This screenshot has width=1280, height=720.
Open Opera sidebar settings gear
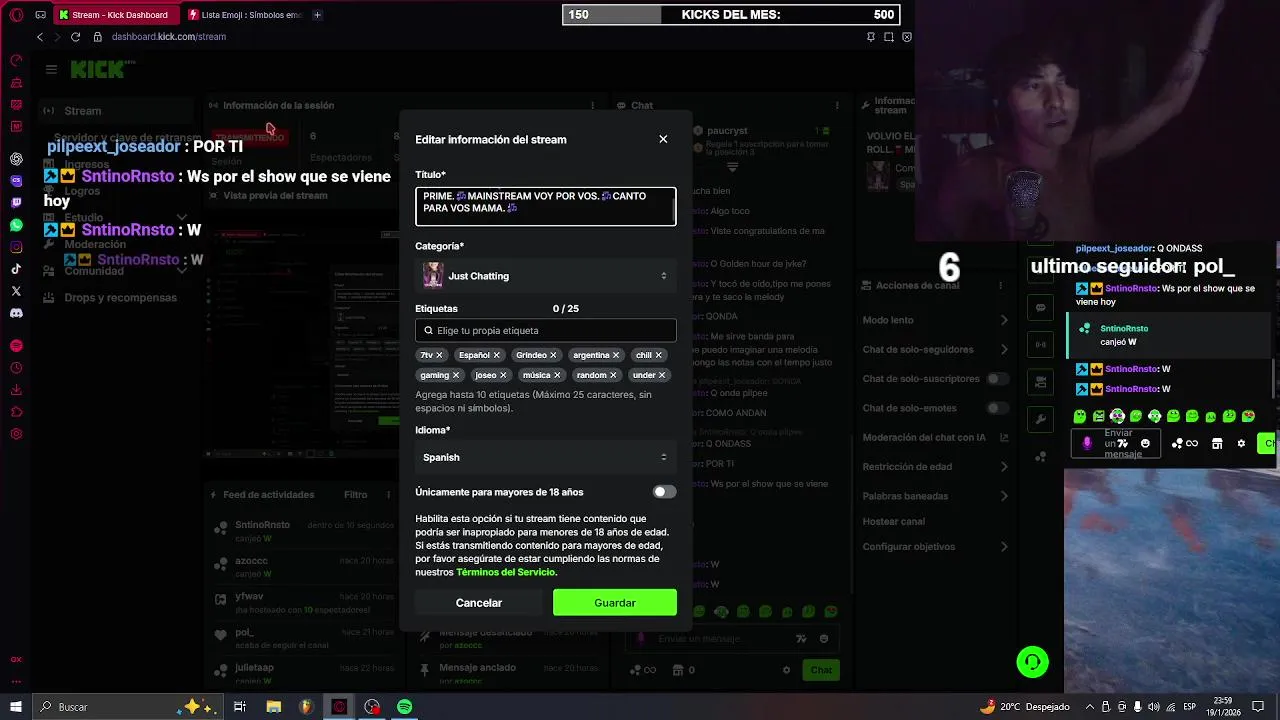pos(16,434)
